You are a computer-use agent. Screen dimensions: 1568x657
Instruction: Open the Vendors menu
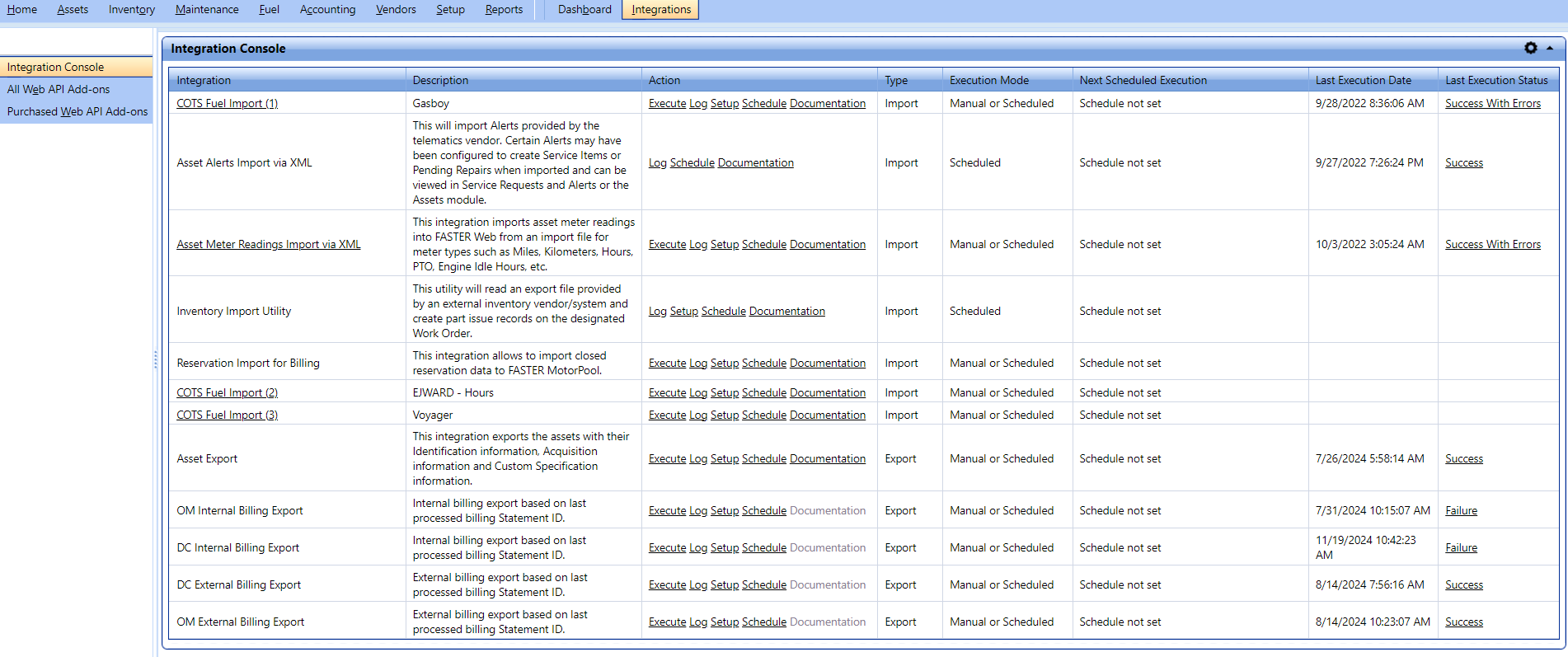(x=396, y=9)
